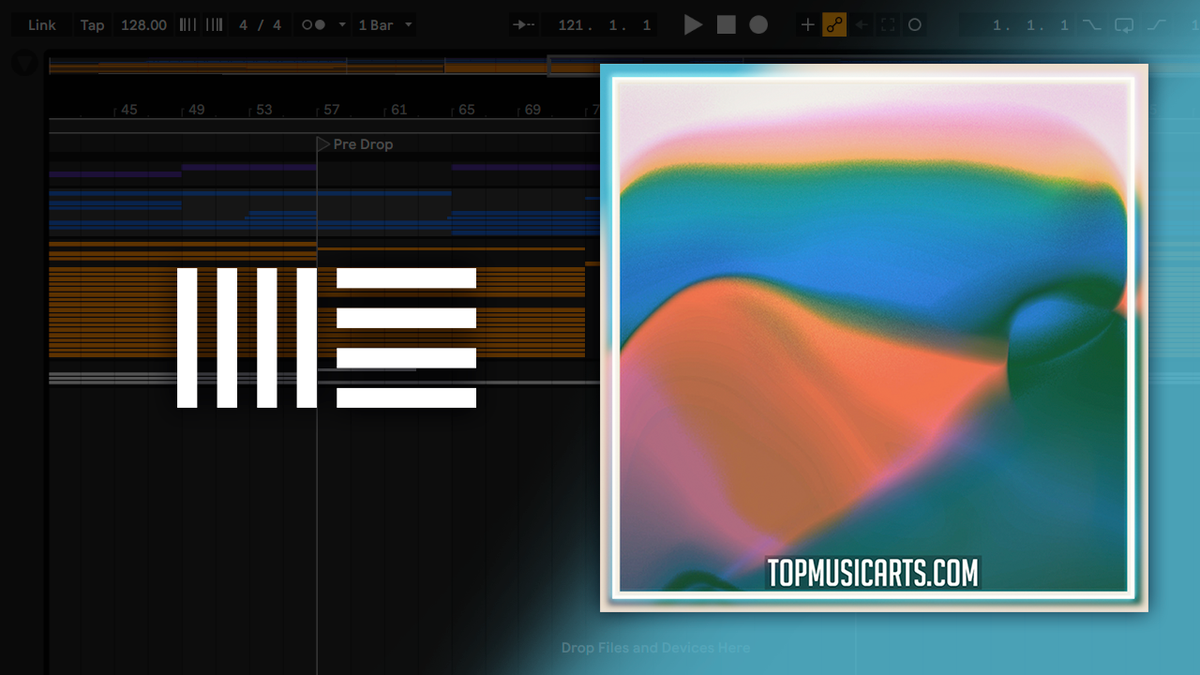This screenshot has width=1200, height=675.
Task: Click the Phase Nudge Down icon
Action: coord(187,25)
